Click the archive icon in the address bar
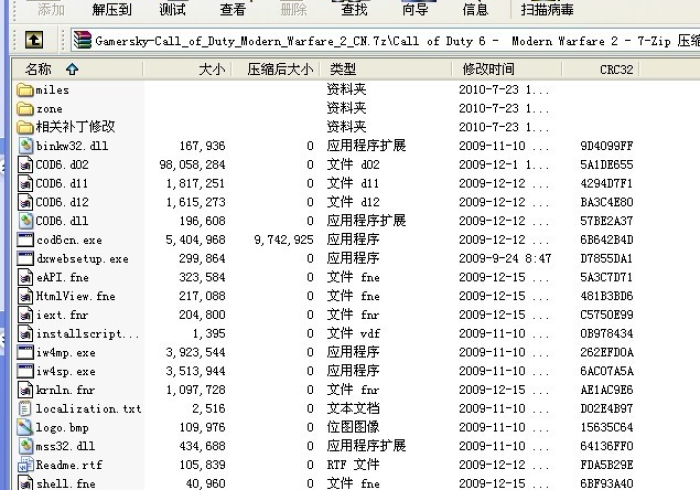 point(82,40)
